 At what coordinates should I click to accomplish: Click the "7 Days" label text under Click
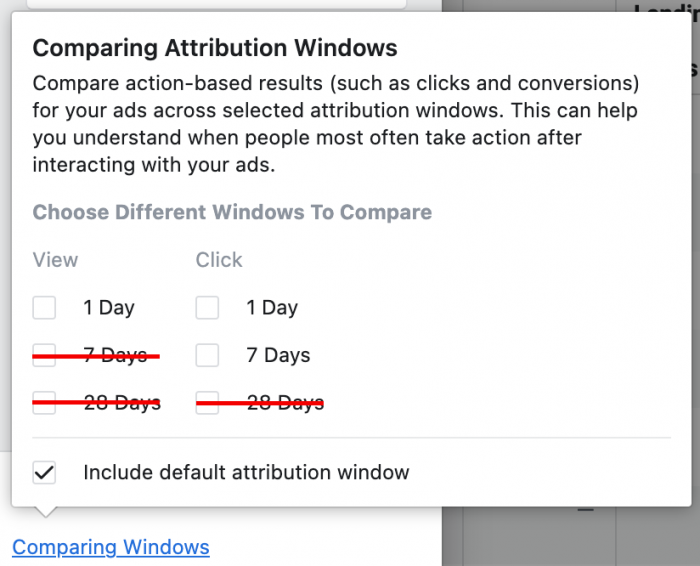(x=278, y=355)
